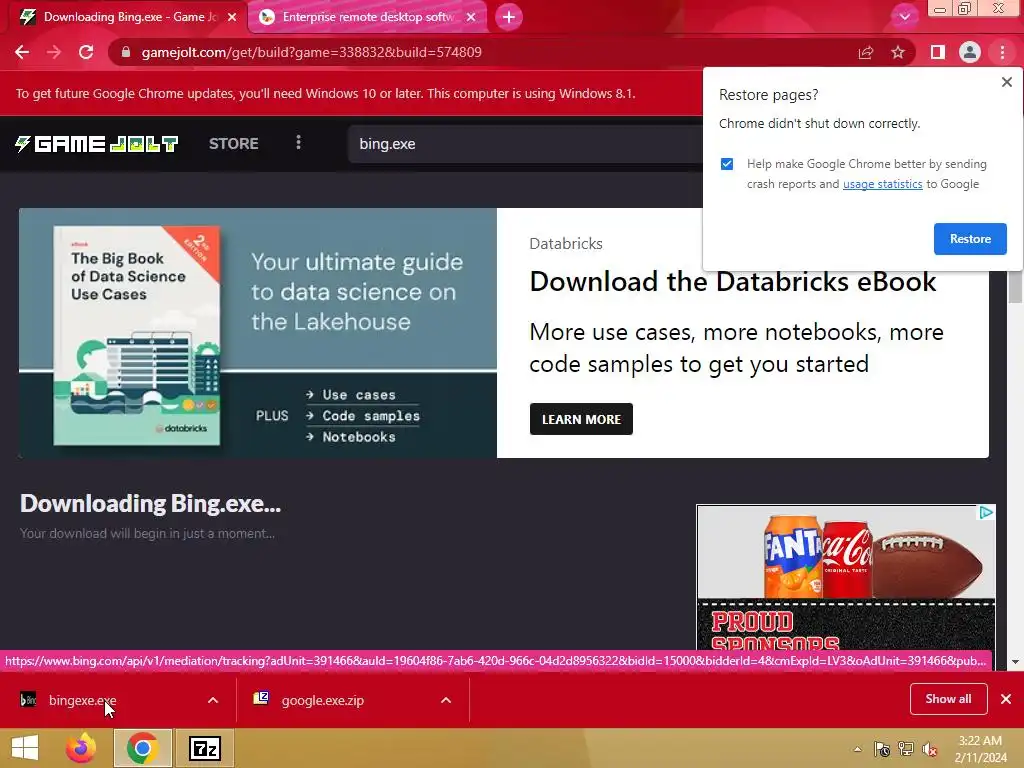Go back using the browser back arrow
1024x768 pixels.
click(22, 52)
